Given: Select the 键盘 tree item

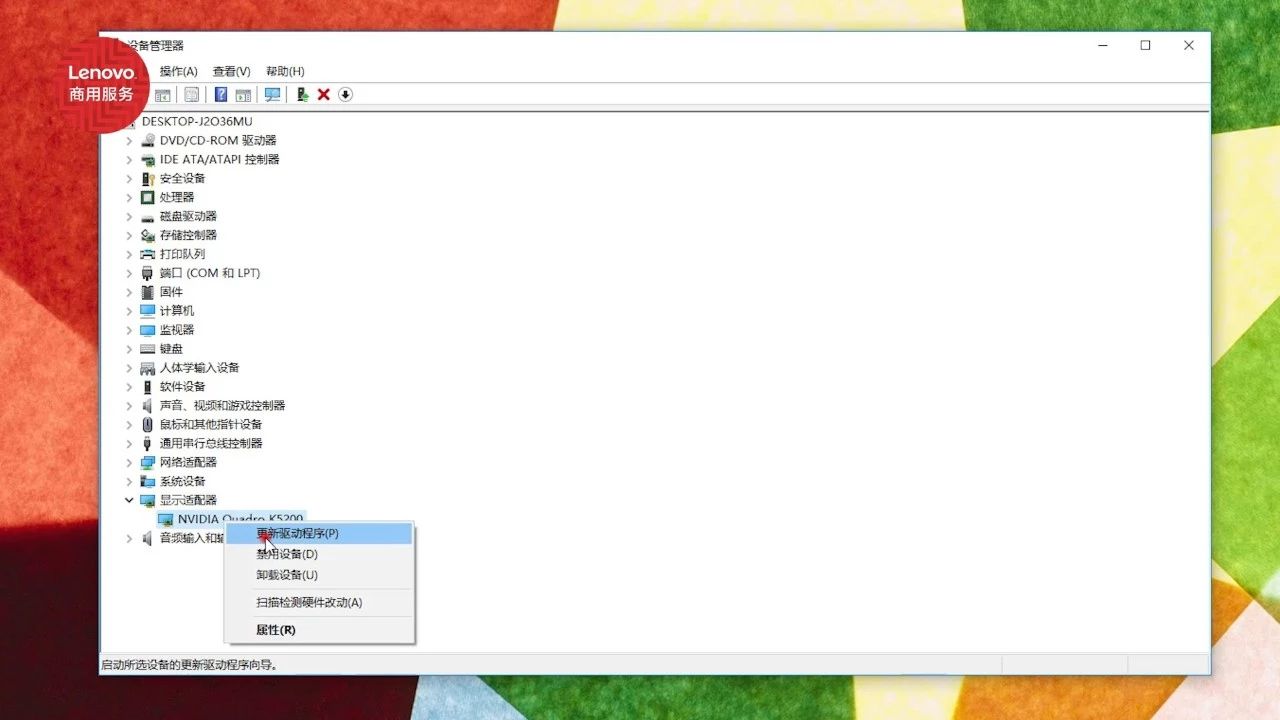Looking at the screenshot, I should click(171, 349).
